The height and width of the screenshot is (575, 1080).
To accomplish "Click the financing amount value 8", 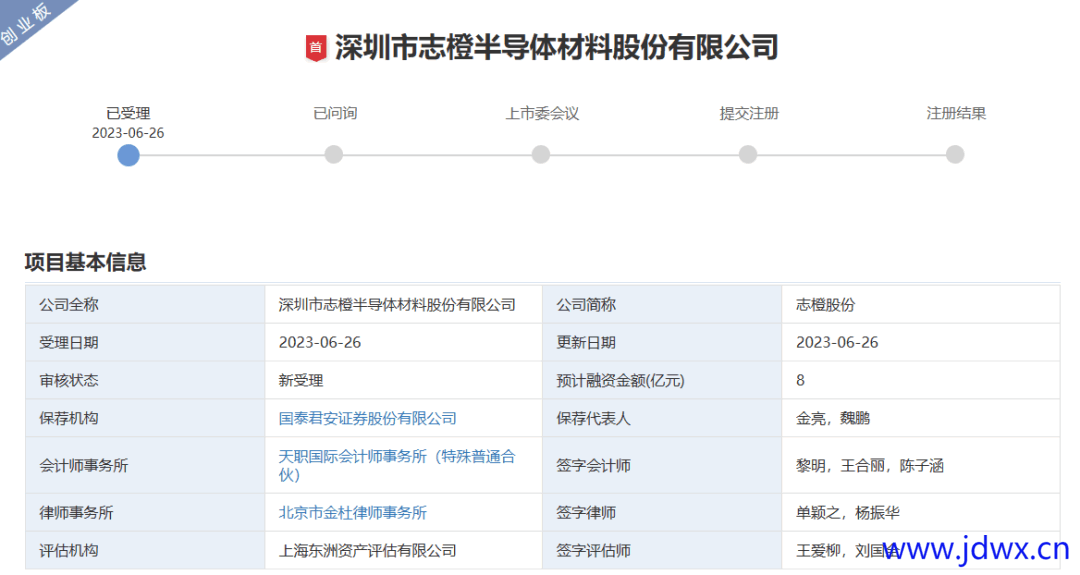I will (x=800, y=380).
